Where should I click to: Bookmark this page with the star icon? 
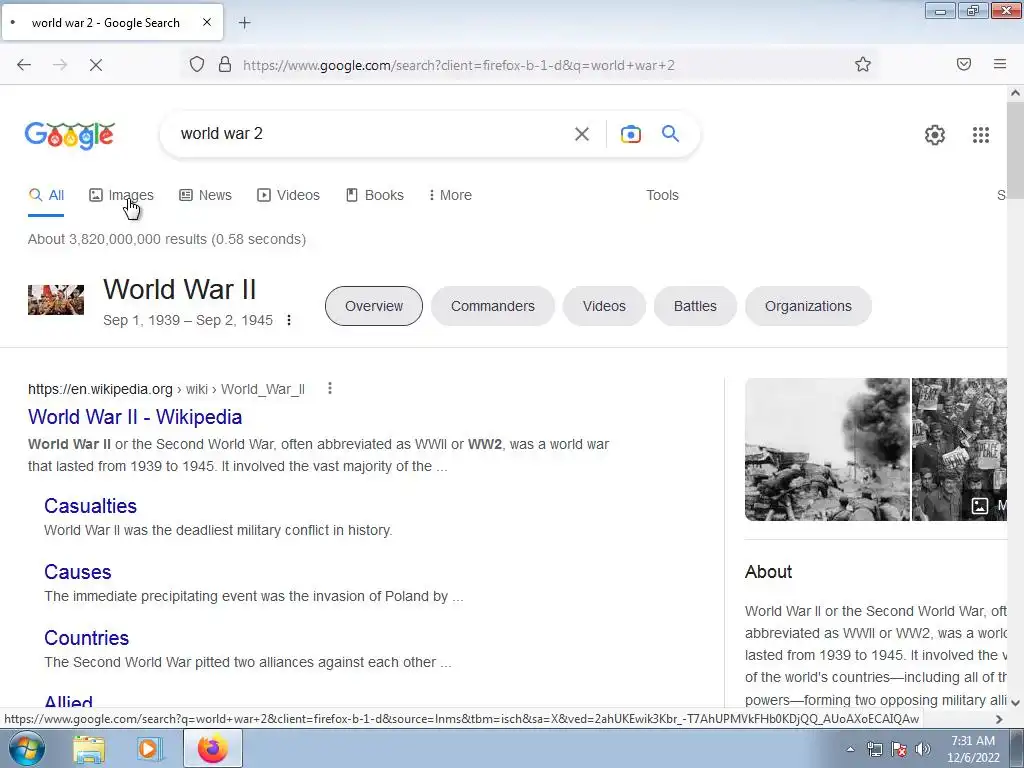tap(863, 64)
